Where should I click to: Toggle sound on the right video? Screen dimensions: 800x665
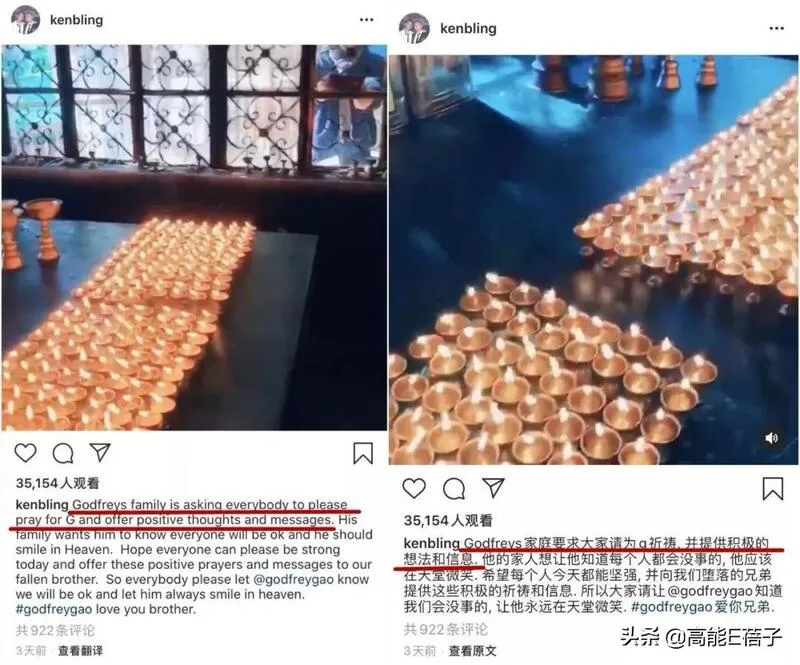click(x=771, y=438)
